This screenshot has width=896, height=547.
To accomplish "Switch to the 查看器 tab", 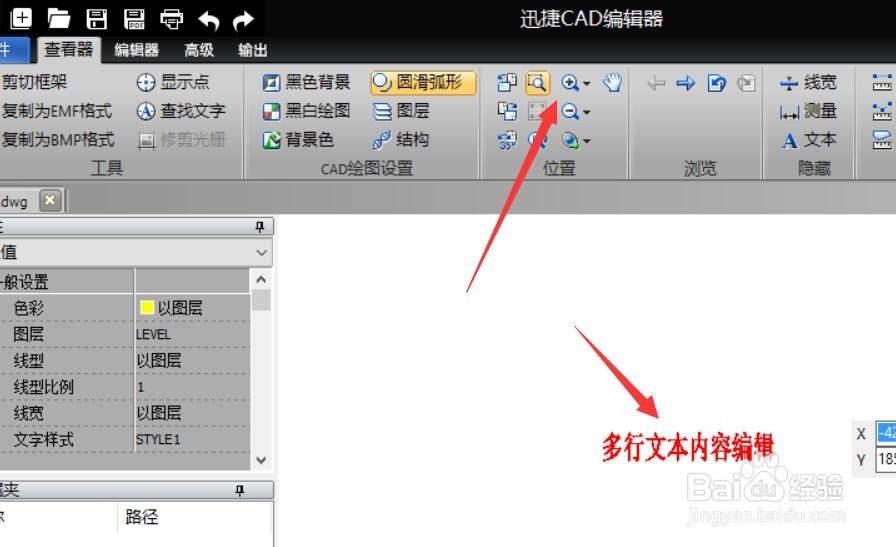I will pyautogui.click(x=69, y=50).
